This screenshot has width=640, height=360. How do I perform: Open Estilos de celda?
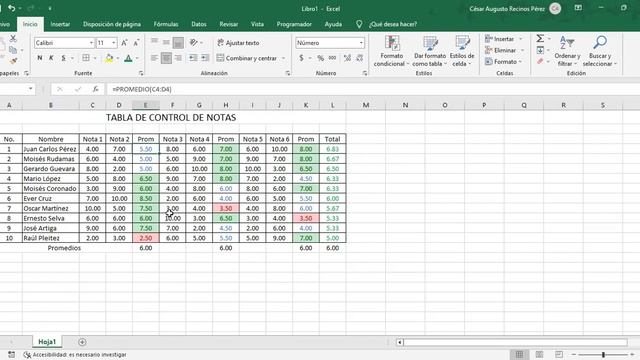(x=462, y=51)
